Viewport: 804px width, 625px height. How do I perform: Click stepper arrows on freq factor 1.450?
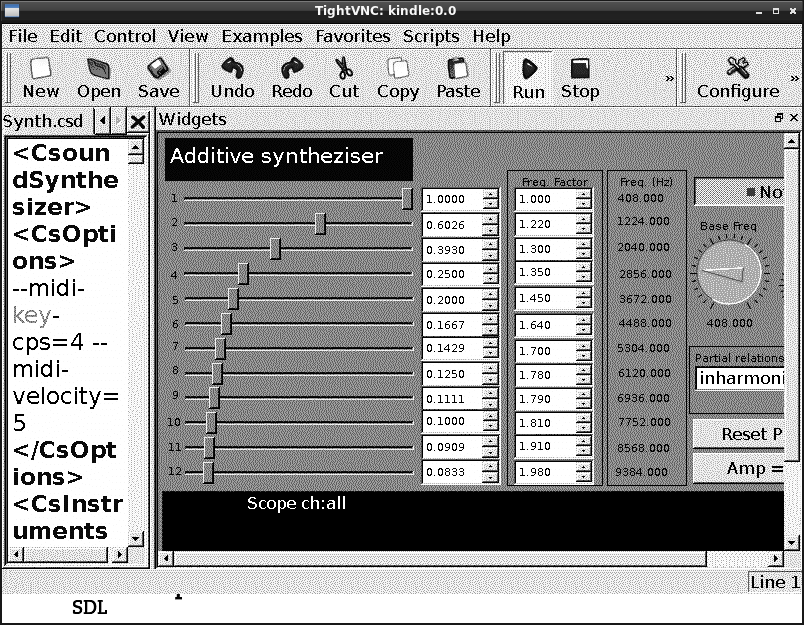tap(583, 298)
